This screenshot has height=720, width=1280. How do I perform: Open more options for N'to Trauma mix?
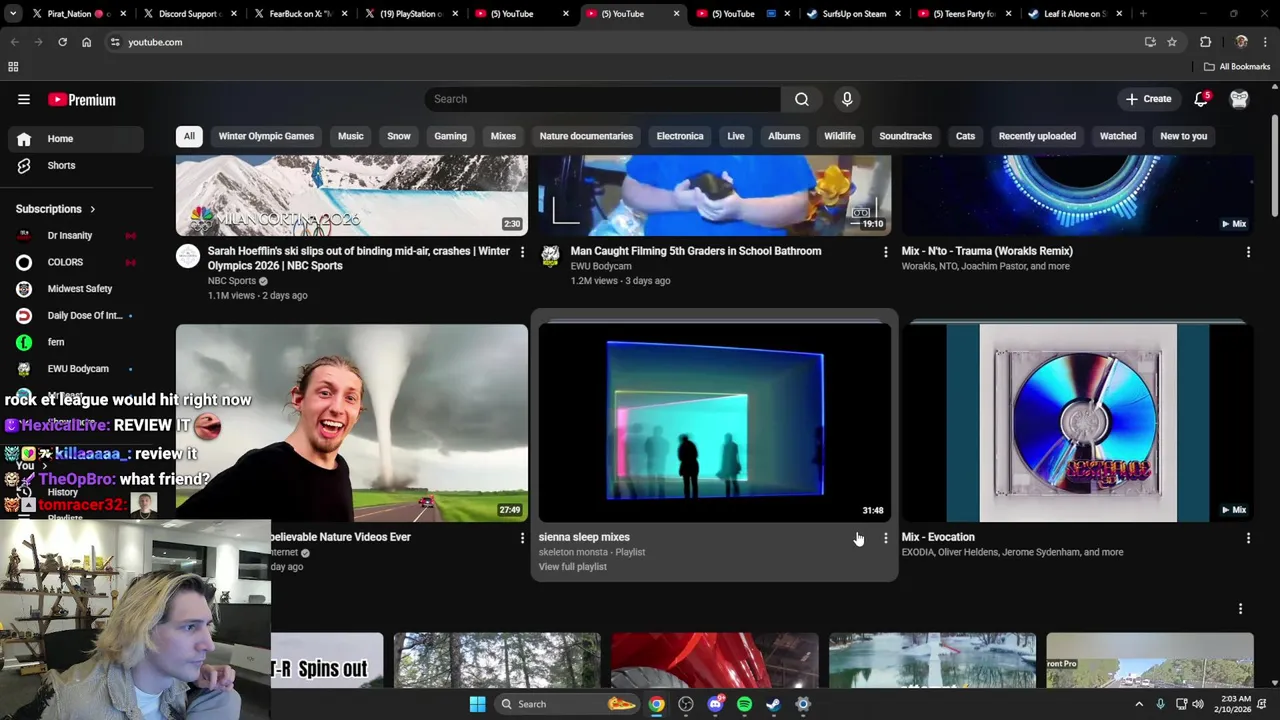(1248, 252)
